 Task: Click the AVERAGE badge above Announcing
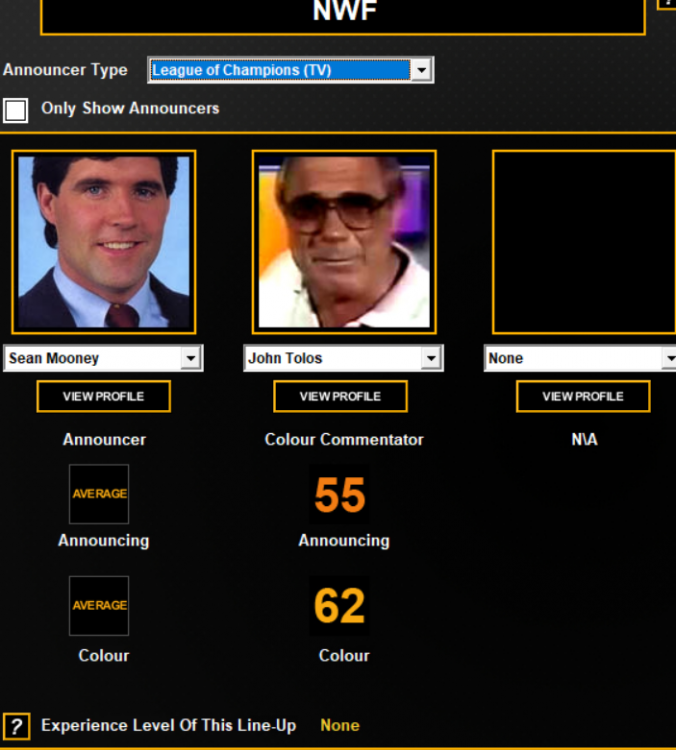coord(99,494)
